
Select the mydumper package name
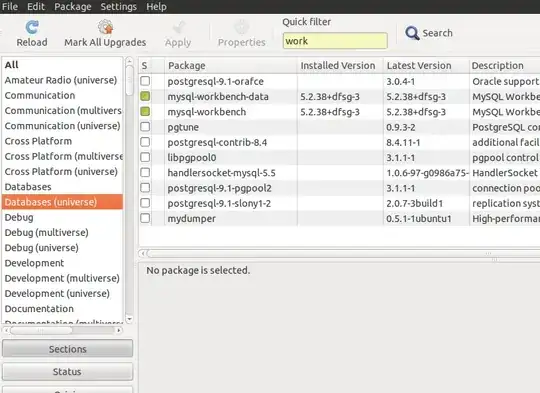tap(191, 219)
